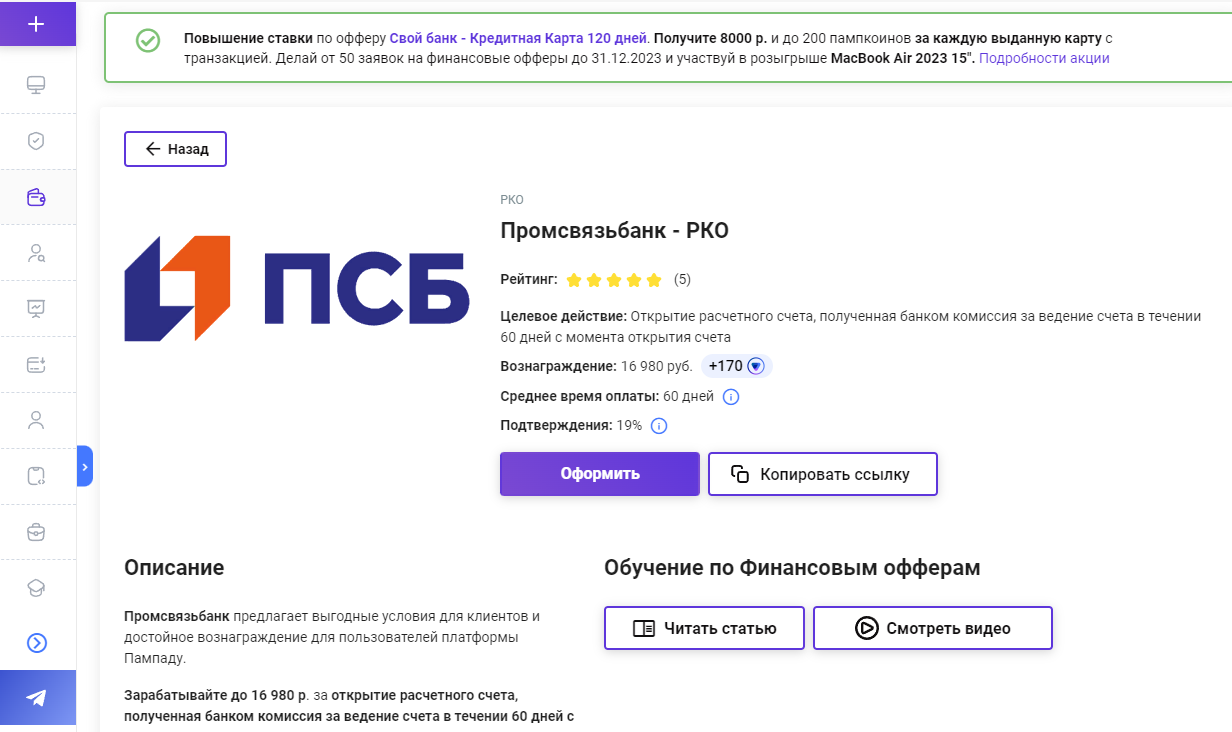Click the ПСБ bank logo

[297, 289]
